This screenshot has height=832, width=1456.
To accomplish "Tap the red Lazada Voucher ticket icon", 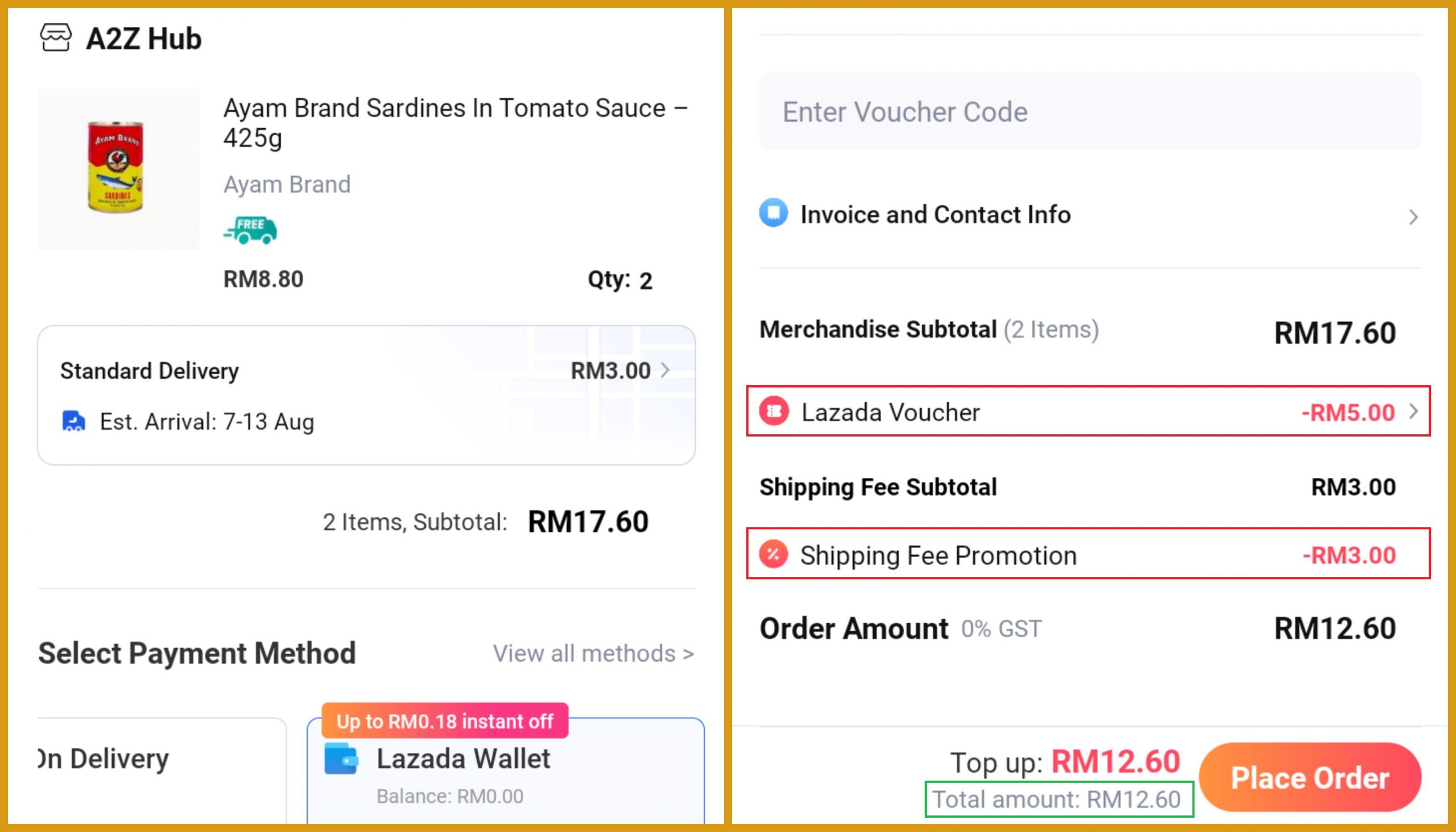I will point(773,411).
